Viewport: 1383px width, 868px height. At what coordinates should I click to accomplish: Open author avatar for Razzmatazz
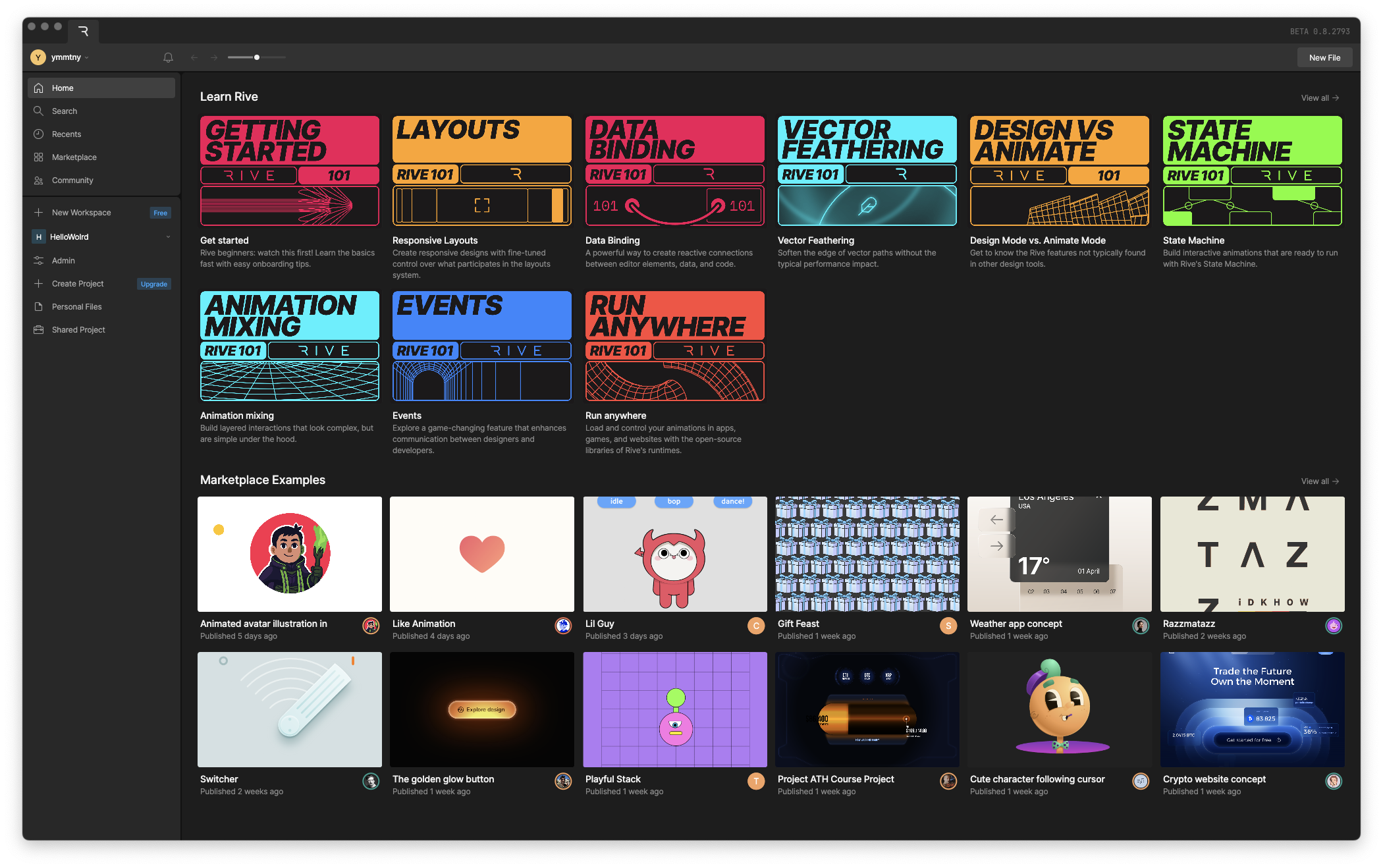click(x=1334, y=626)
